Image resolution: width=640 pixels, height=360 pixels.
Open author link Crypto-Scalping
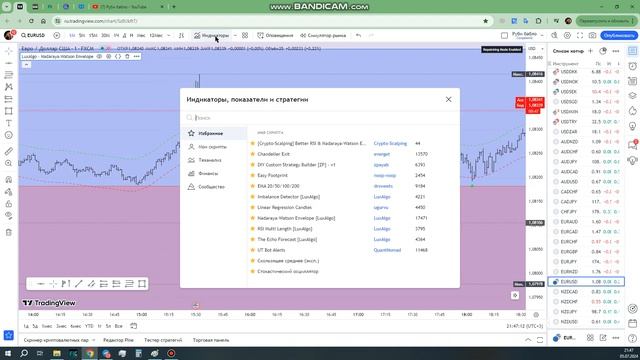tap(390, 143)
